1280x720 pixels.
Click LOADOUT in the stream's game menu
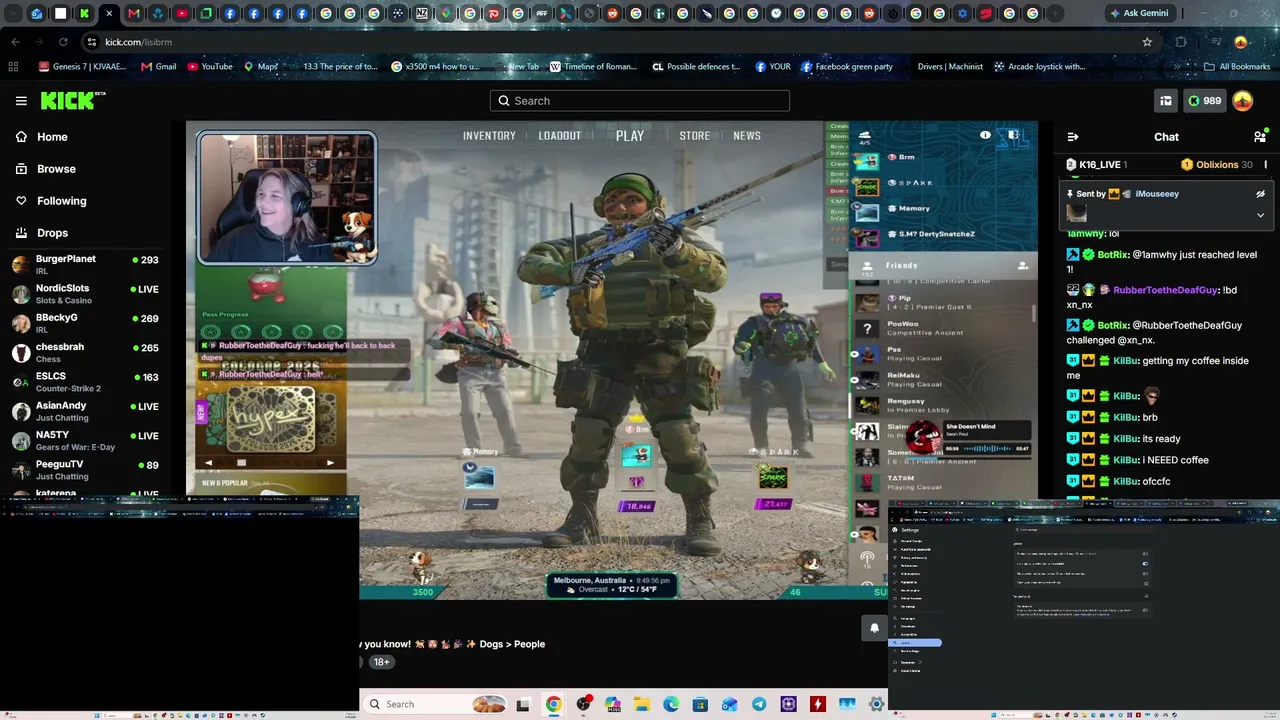[560, 136]
